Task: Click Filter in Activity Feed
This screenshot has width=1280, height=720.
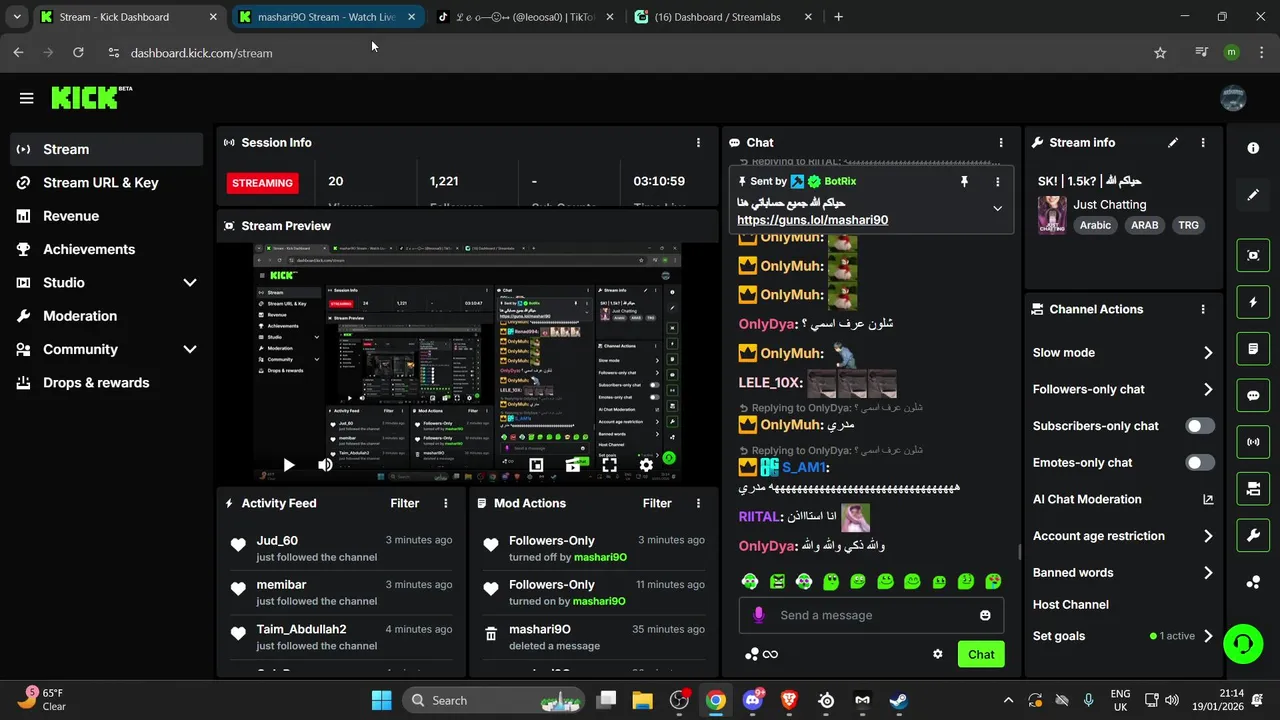Action: [404, 503]
